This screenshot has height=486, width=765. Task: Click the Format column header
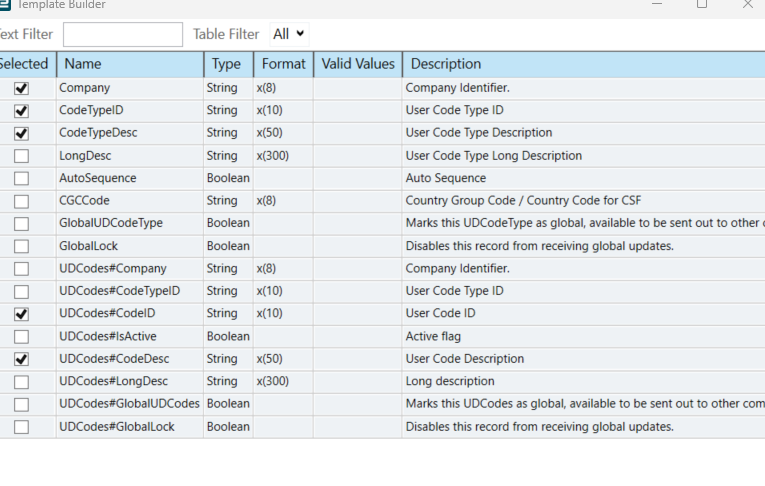(x=283, y=64)
